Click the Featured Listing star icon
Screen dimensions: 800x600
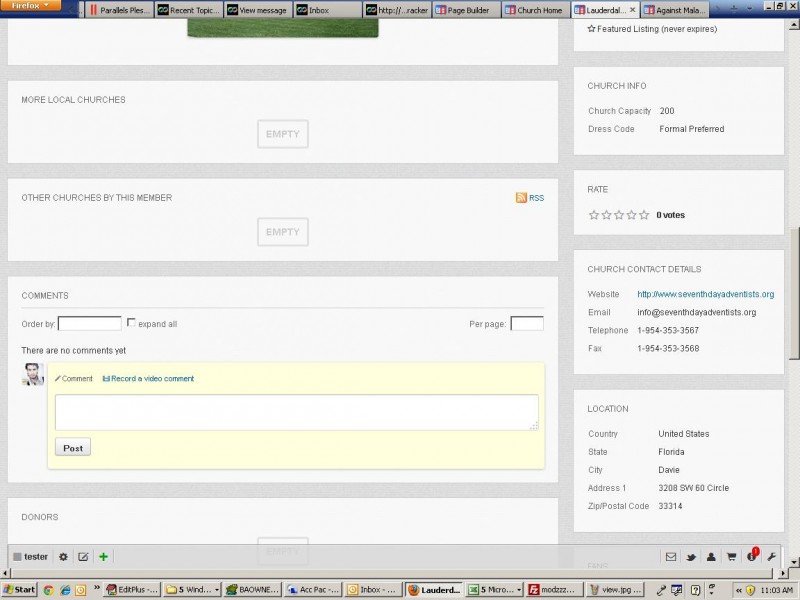pos(591,29)
